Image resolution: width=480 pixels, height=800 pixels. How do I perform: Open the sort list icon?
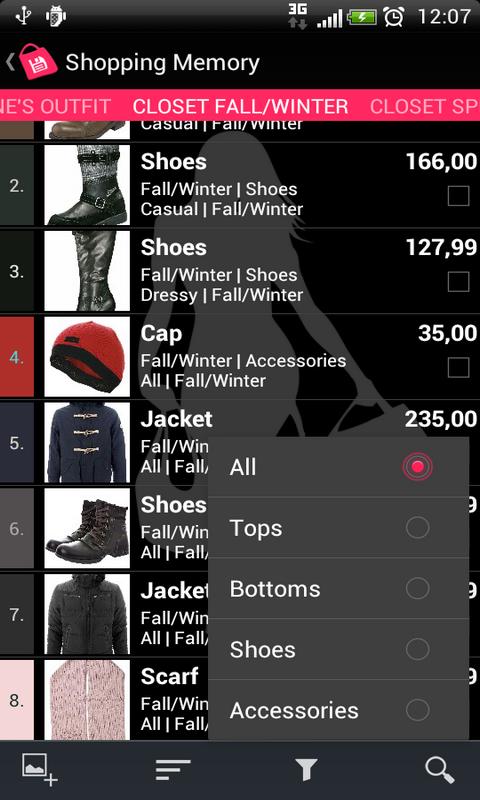click(173, 769)
